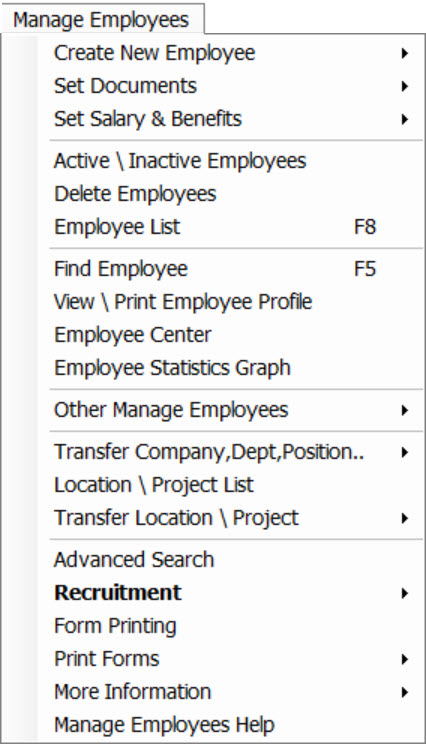Select Find Employee menu item
426x744 pixels.
click(231, 269)
